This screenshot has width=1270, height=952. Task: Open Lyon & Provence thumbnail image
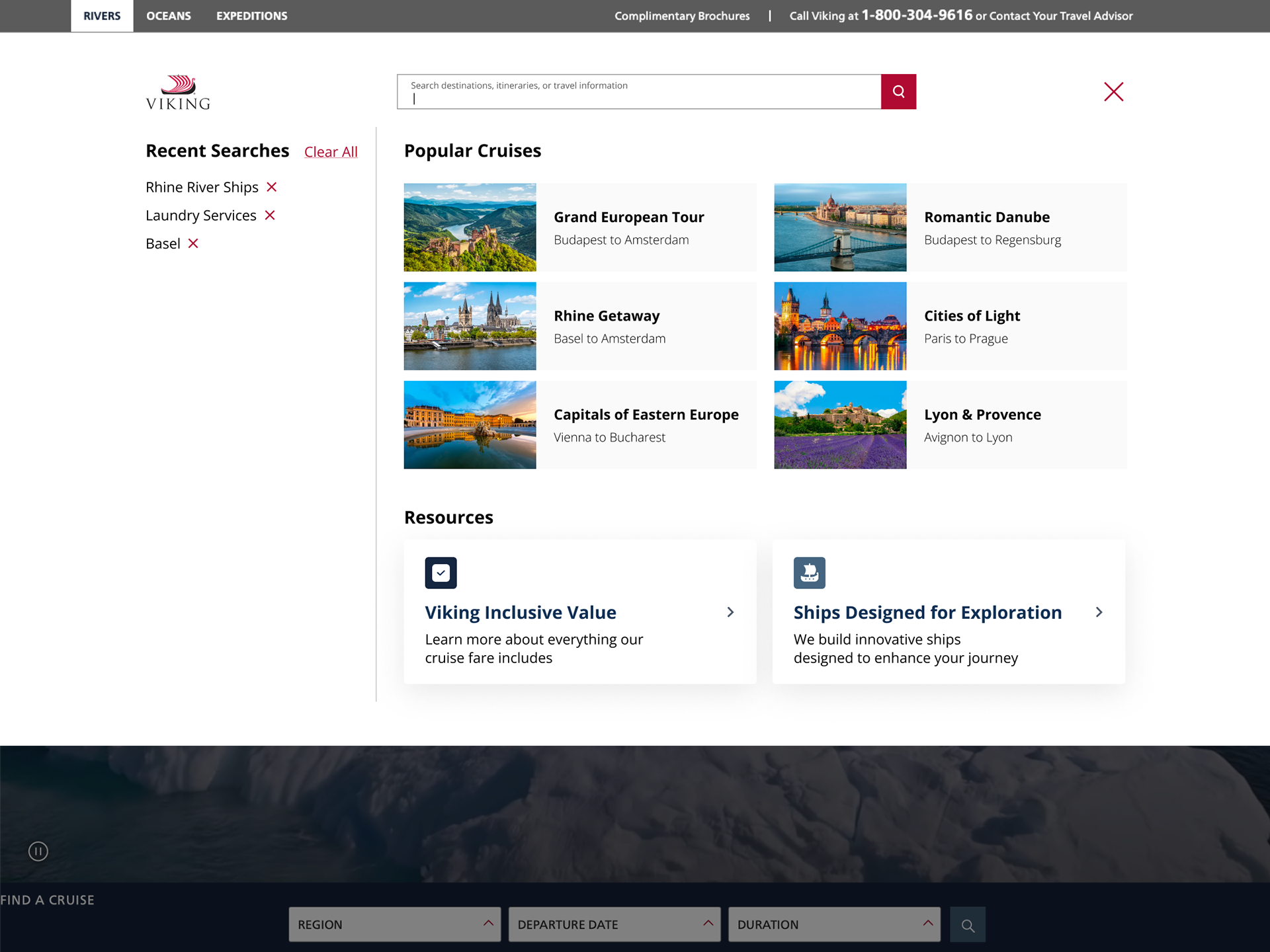[840, 425]
